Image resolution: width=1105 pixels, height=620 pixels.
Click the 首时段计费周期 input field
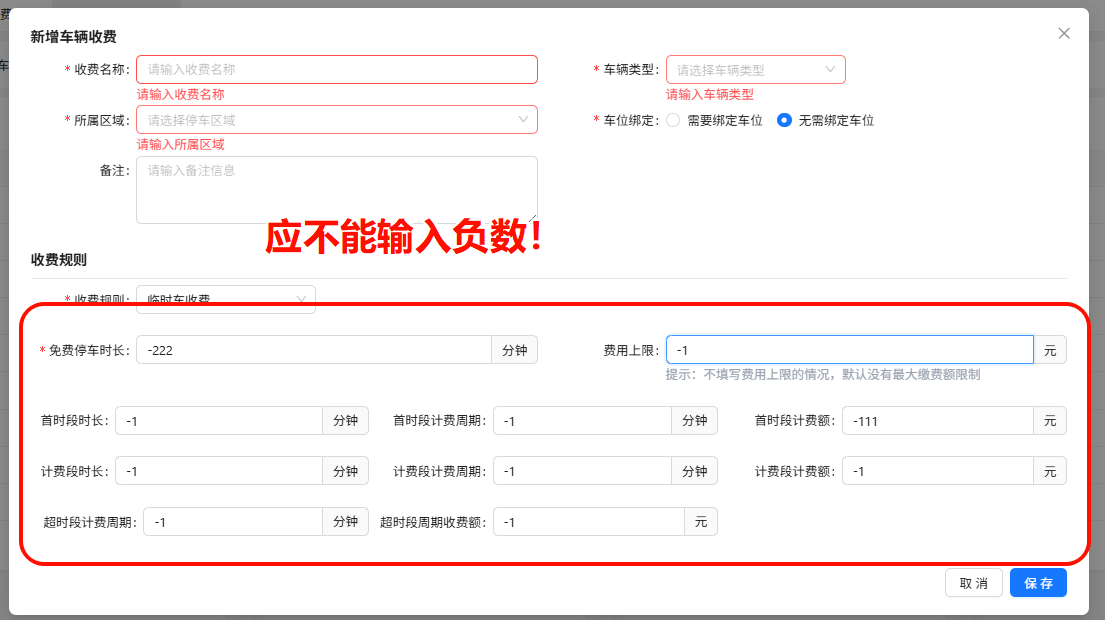tap(582, 420)
